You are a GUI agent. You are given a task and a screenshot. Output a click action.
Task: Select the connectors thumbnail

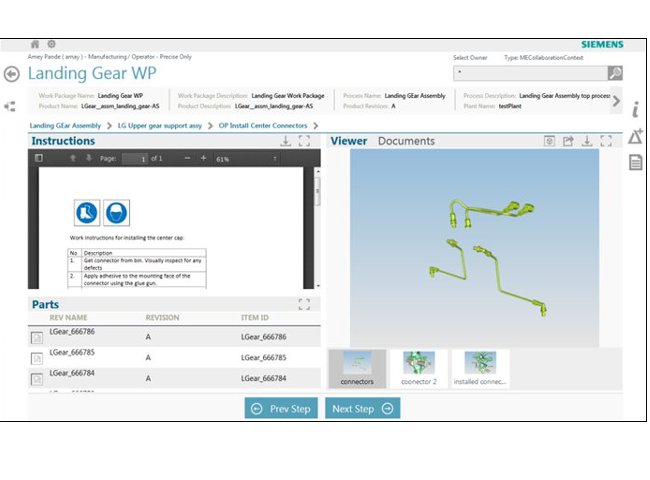[357, 369]
